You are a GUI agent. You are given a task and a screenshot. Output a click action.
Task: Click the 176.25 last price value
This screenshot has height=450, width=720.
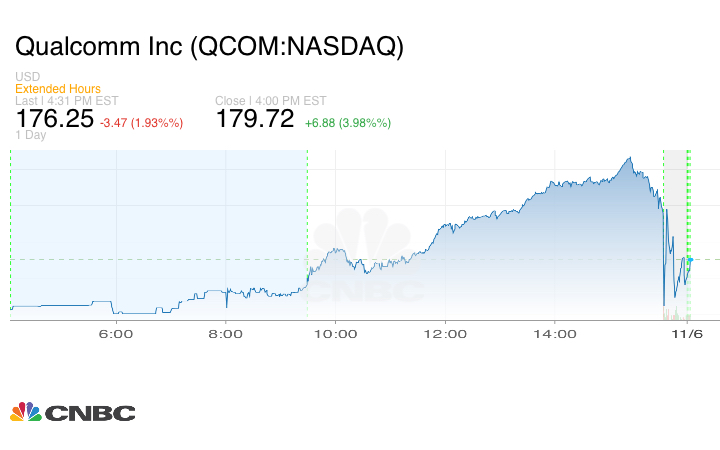55,120
